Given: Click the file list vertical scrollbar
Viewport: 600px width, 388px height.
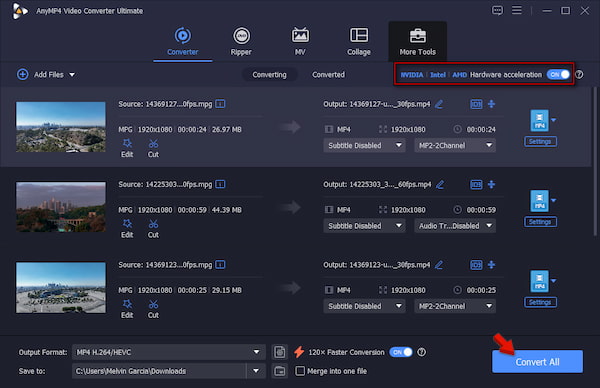Looking at the screenshot, I should pos(595,161).
